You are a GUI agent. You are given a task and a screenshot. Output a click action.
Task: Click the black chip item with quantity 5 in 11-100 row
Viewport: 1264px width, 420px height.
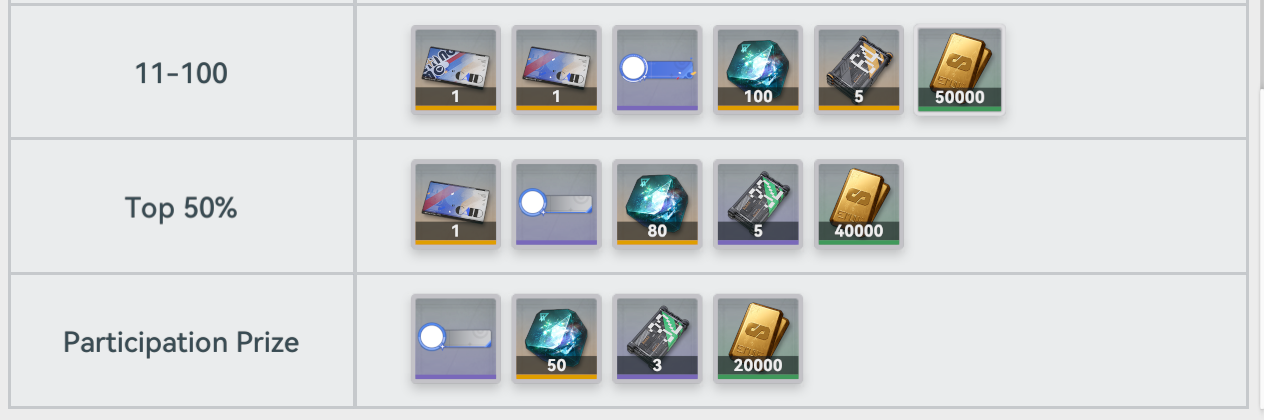[x=858, y=70]
